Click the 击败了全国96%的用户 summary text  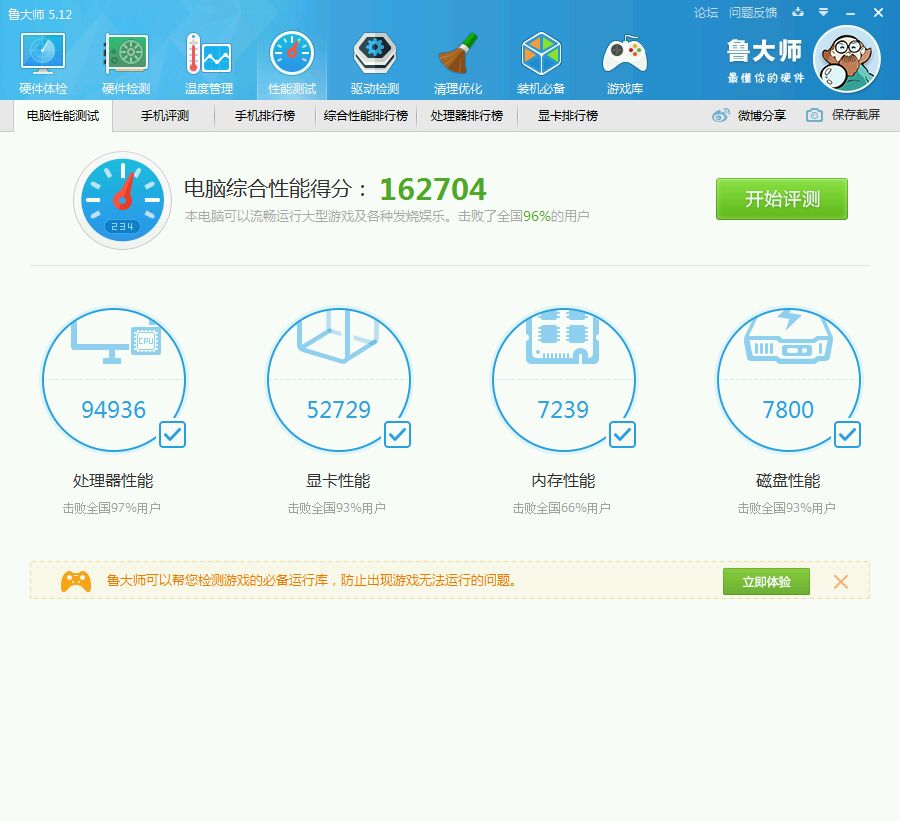(523, 216)
